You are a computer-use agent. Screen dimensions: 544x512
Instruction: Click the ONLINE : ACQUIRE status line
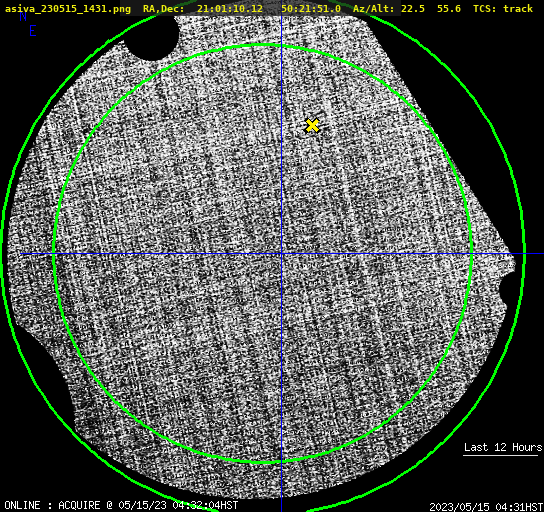pyautogui.click(x=121, y=505)
